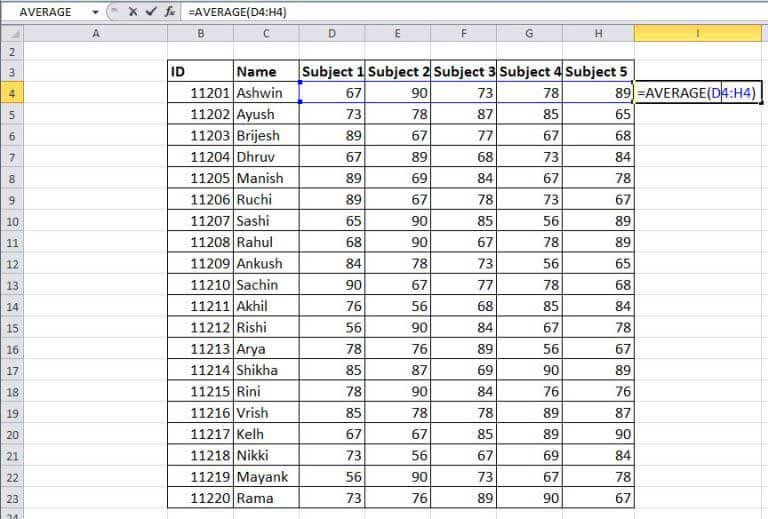Select the name cell Manish
Screen dimensions: 768x519
(266, 178)
